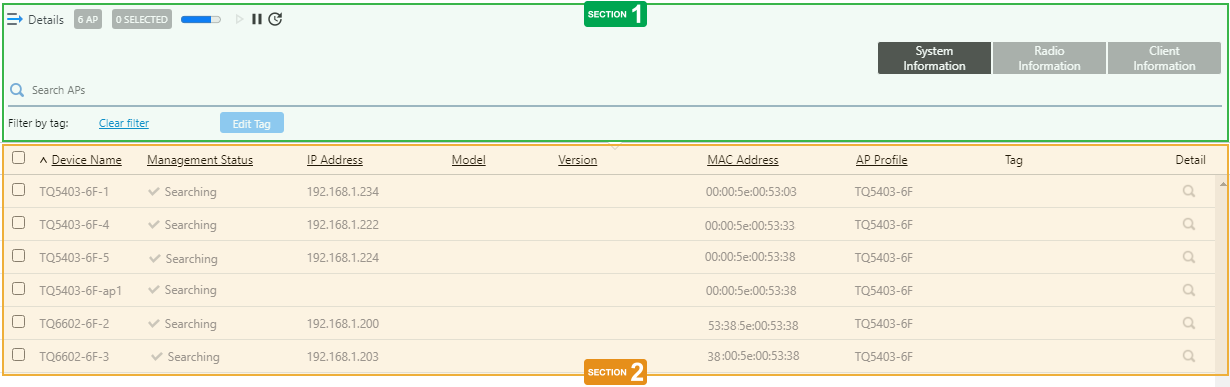Image resolution: width=1230 pixels, height=387 pixels.
Task: Click the Details expand arrow icon
Action: coord(15,19)
